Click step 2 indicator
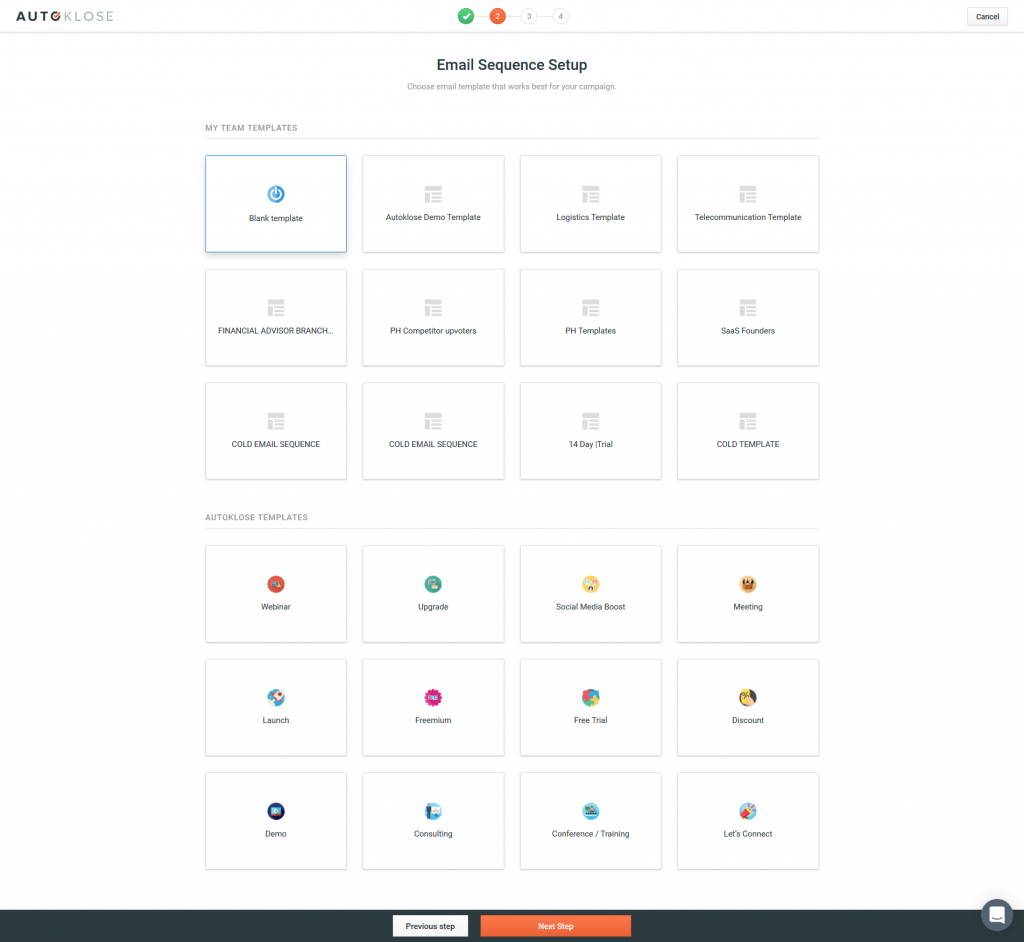The image size is (1024, 942). [x=498, y=16]
